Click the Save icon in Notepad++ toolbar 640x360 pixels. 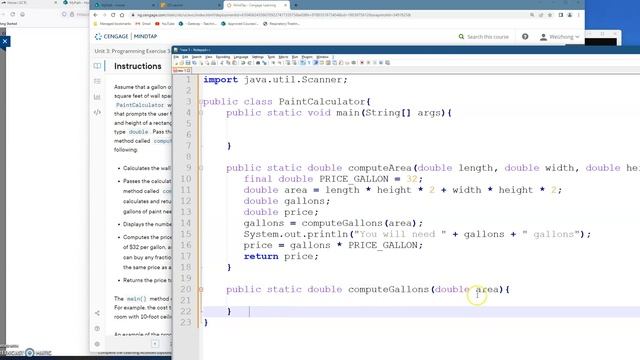click(x=188, y=62)
